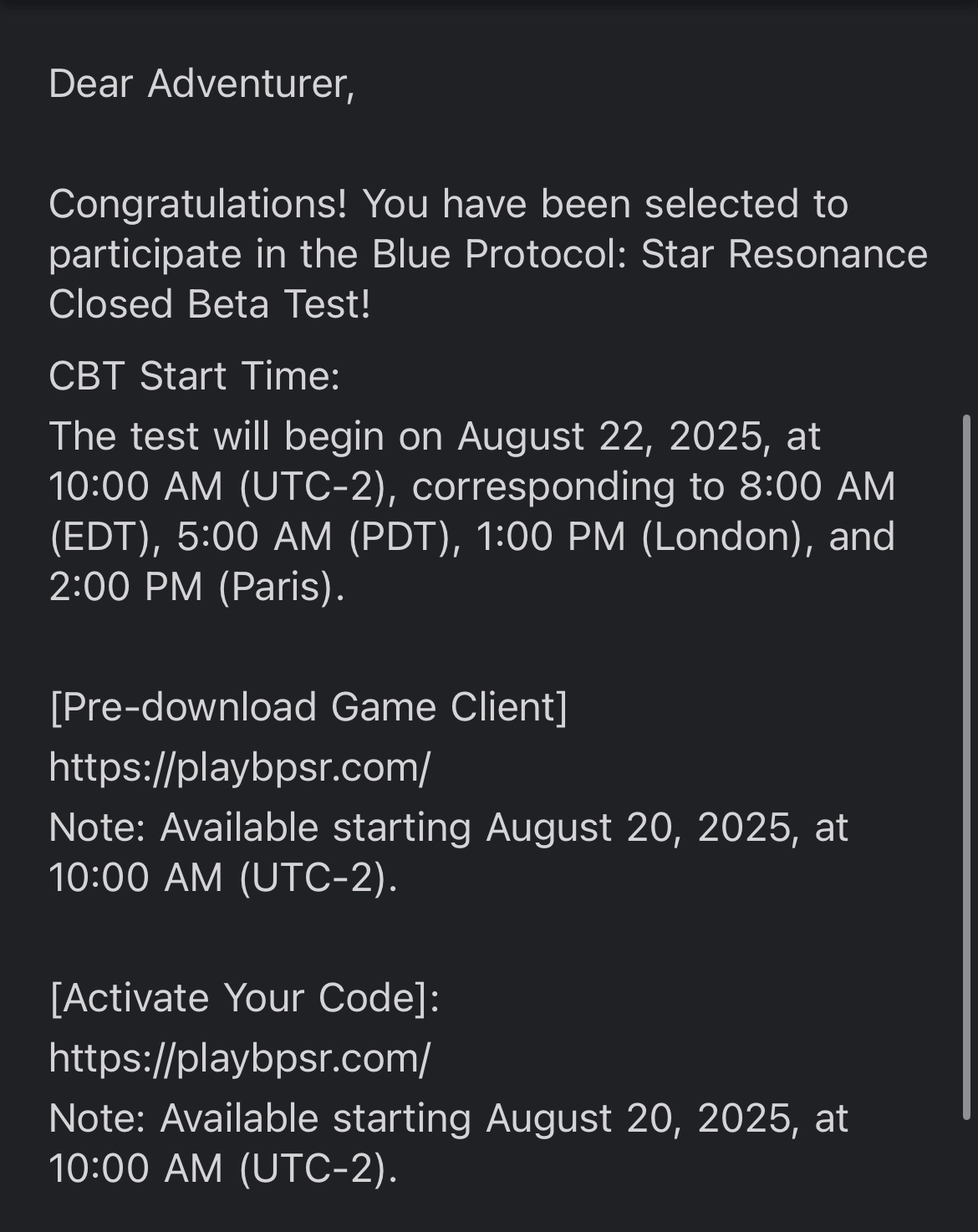Viewport: 978px width, 1232px height.
Task: Click the availability note below the Pre-download link
Action: coord(448,853)
